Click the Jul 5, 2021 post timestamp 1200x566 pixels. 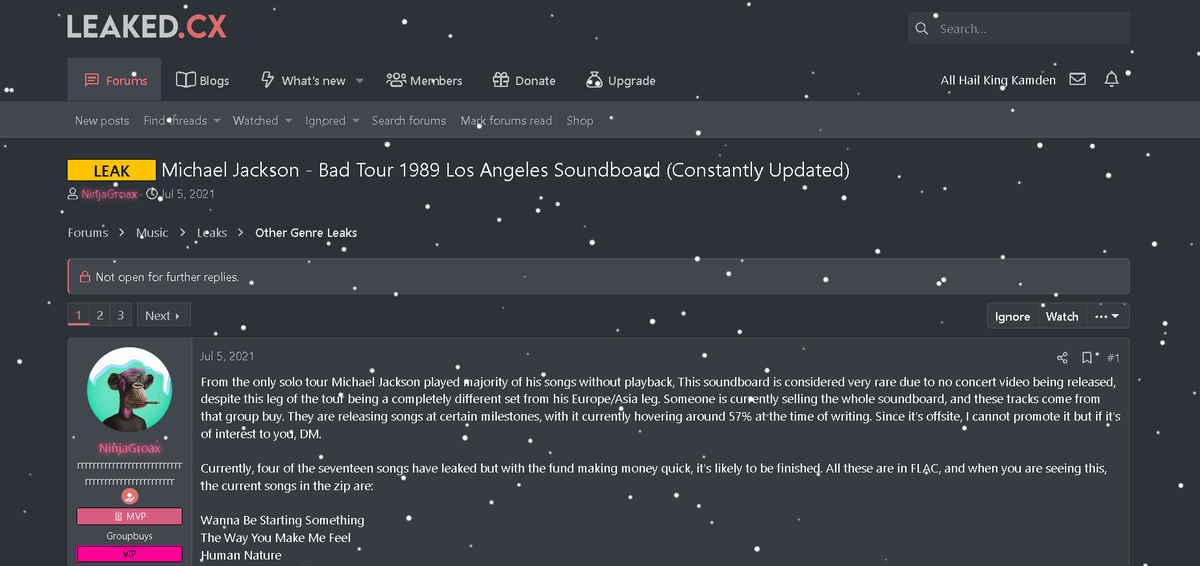pos(227,356)
